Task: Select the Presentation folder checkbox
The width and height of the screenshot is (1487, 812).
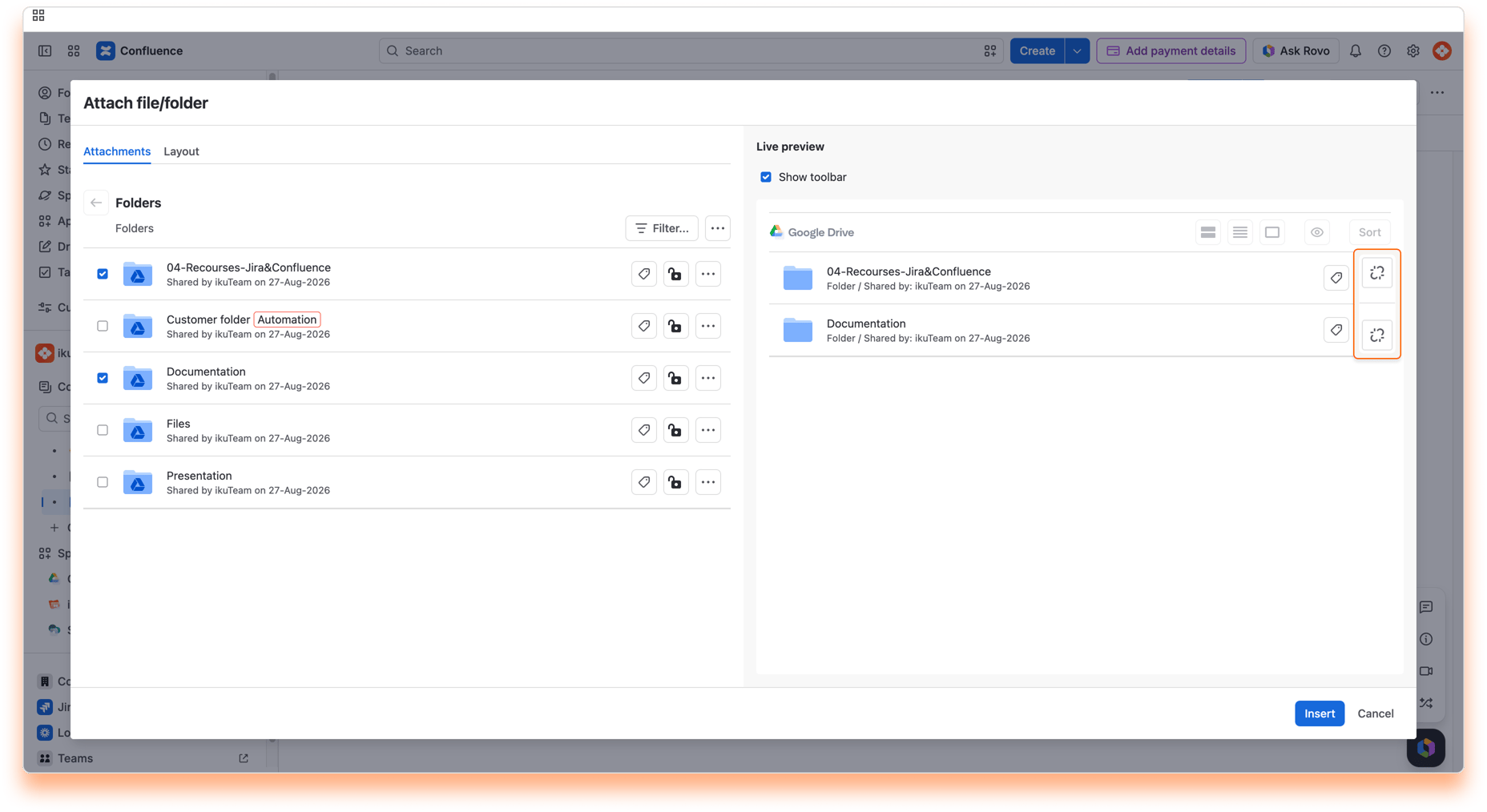Action: (103, 482)
